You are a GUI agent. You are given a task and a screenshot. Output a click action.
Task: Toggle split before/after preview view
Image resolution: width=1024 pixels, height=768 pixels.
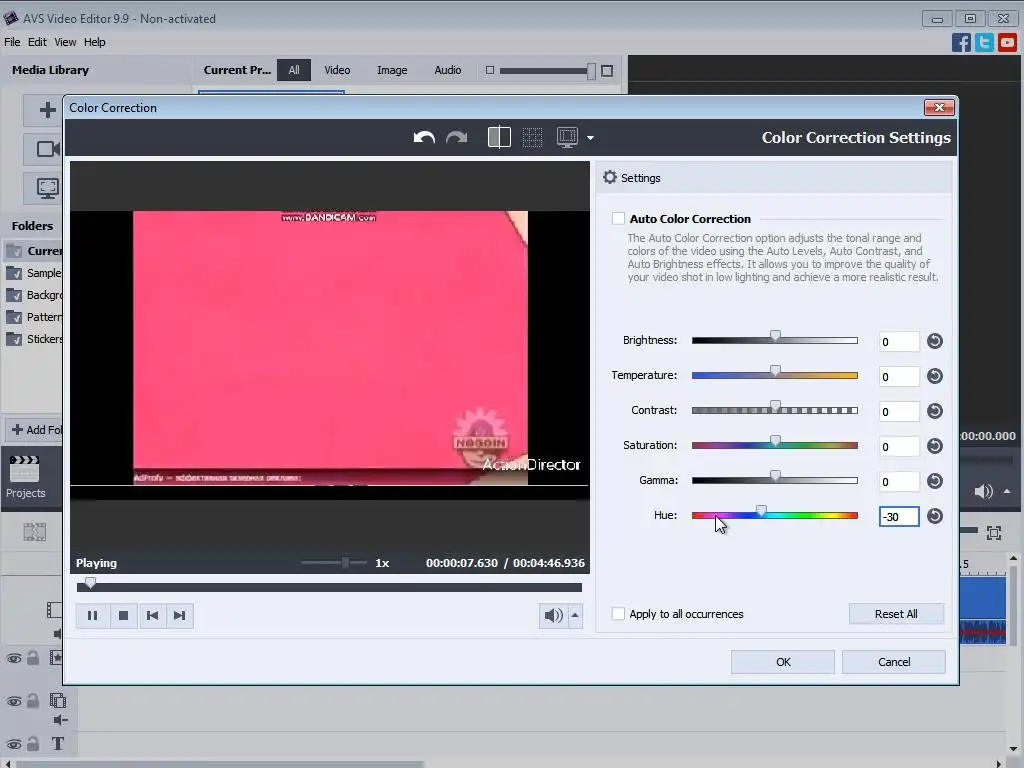pyautogui.click(x=499, y=138)
